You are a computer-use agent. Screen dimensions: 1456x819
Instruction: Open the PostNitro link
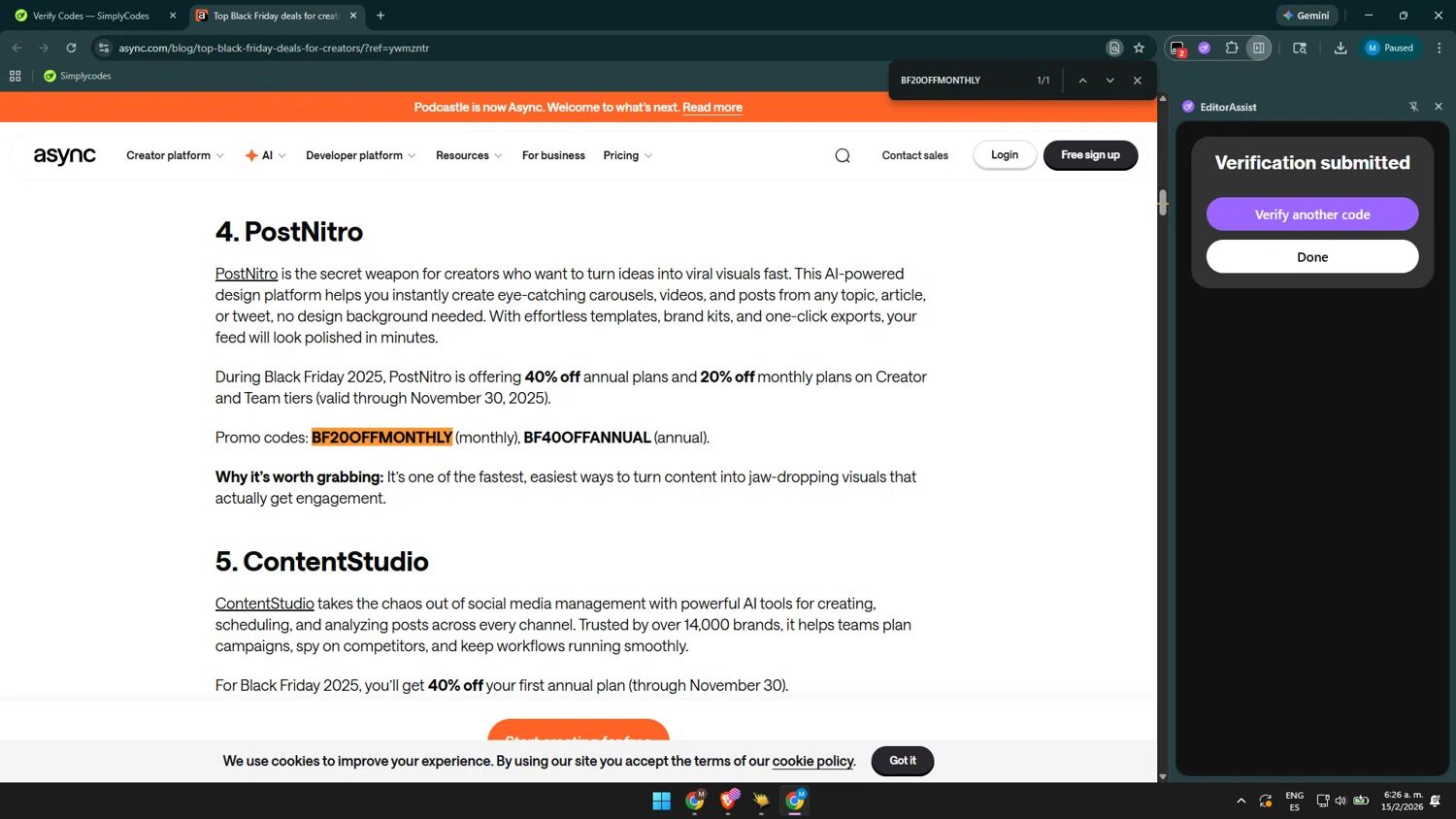pos(247,275)
